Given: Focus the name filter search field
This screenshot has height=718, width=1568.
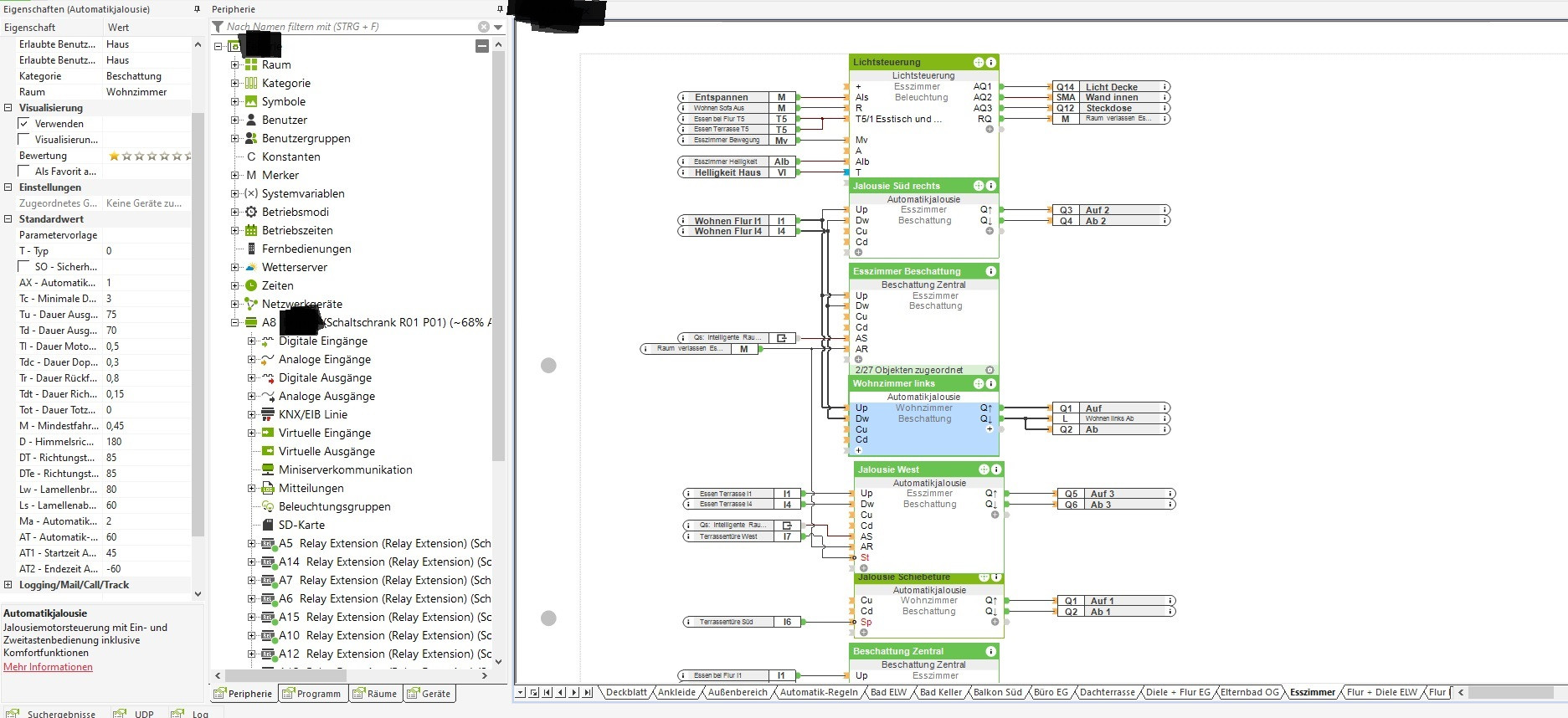Looking at the screenshot, I should click(x=351, y=27).
